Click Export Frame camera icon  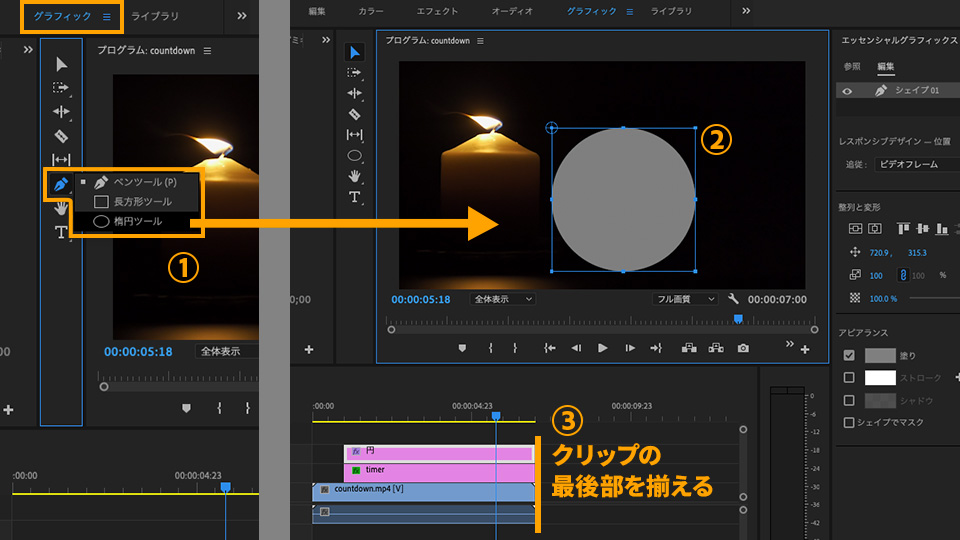point(743,348)
